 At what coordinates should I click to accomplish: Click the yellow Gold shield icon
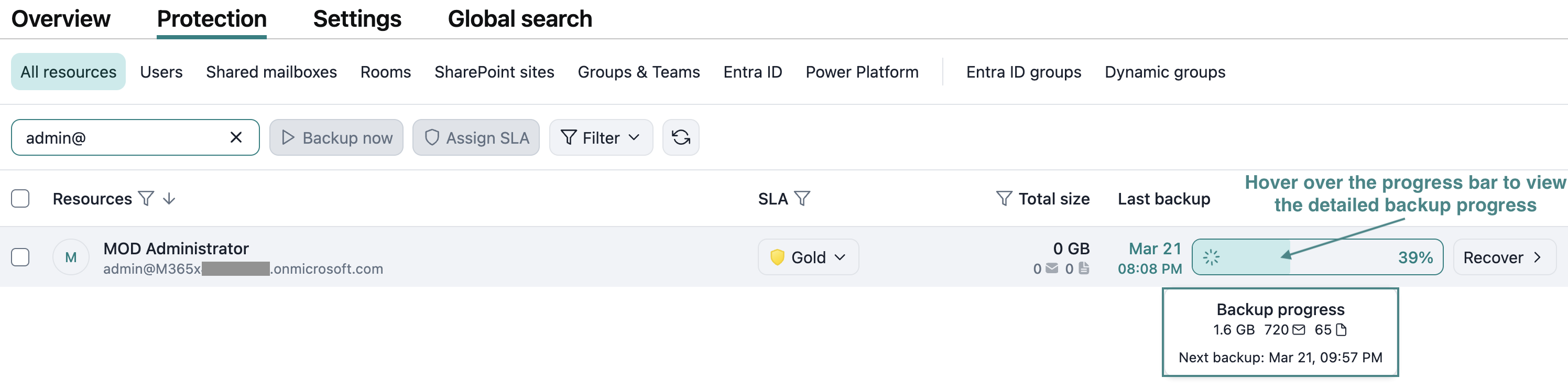point(777,257)
